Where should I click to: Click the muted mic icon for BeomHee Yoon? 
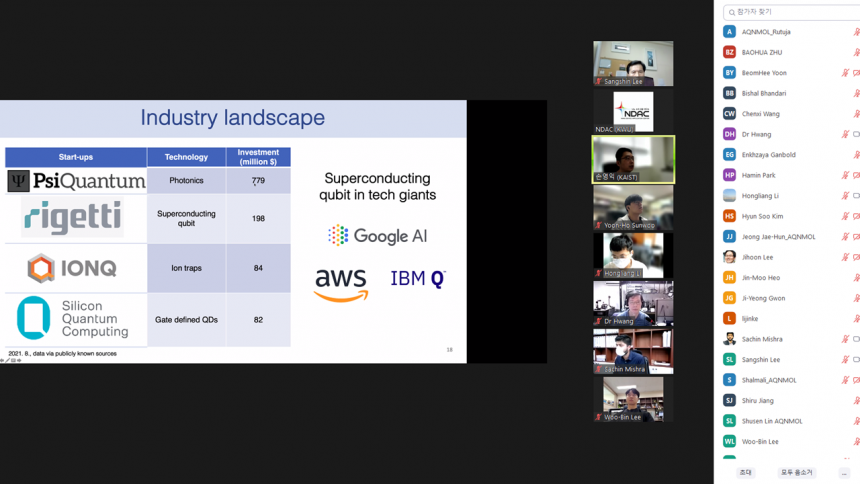(x=845, y=72)
